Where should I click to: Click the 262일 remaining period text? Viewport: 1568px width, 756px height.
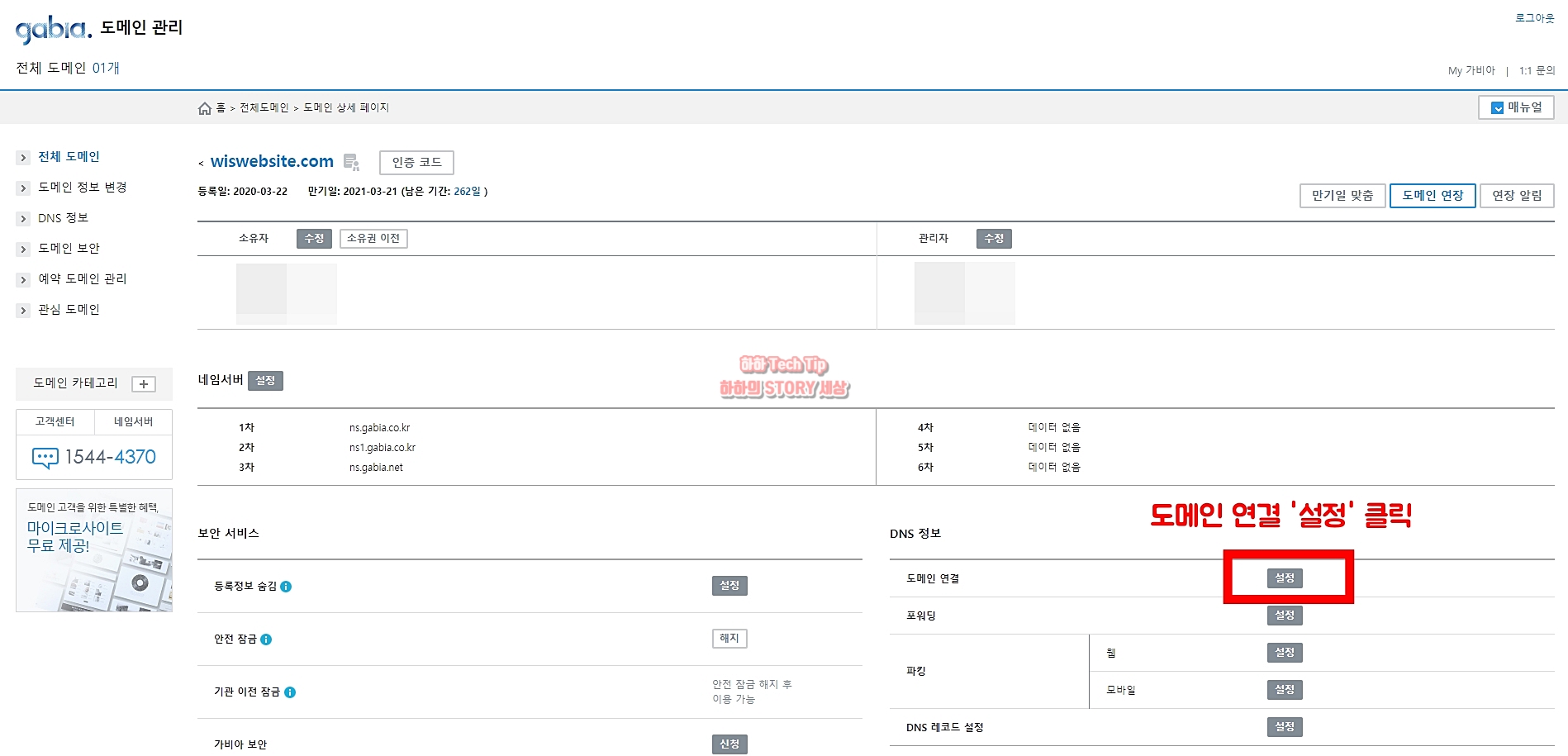[x=467, y=192]
